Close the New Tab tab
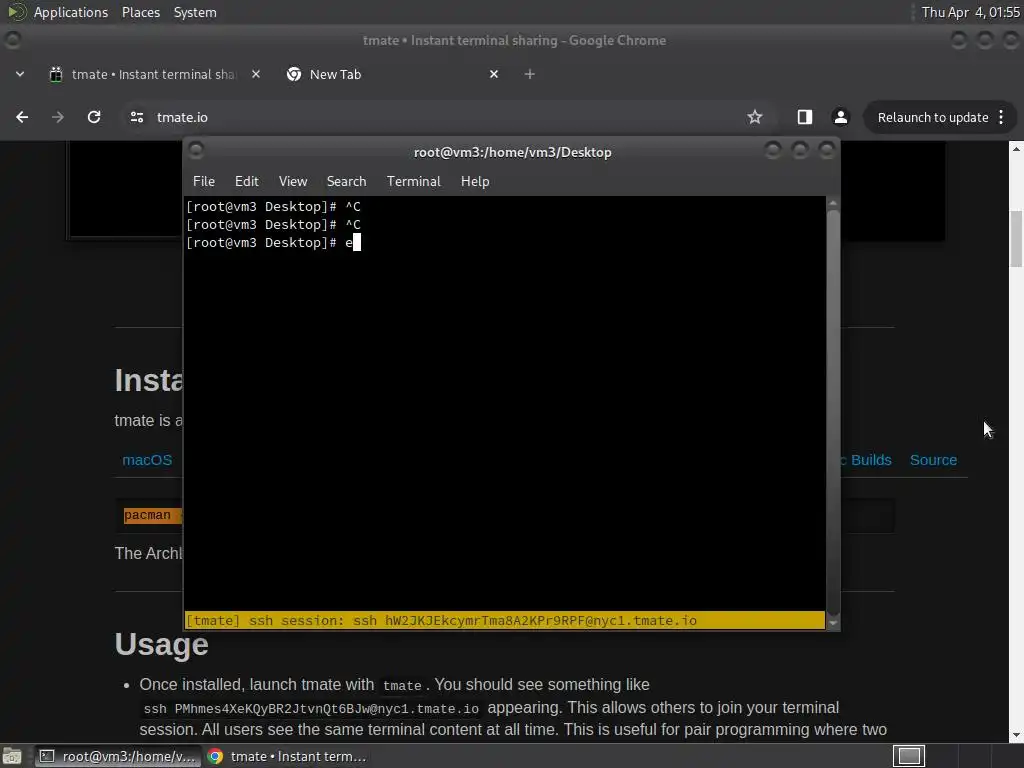Image resolution: width=1024 pixels, height=768 pixels. pyautogui.click(x=494, y=74)
